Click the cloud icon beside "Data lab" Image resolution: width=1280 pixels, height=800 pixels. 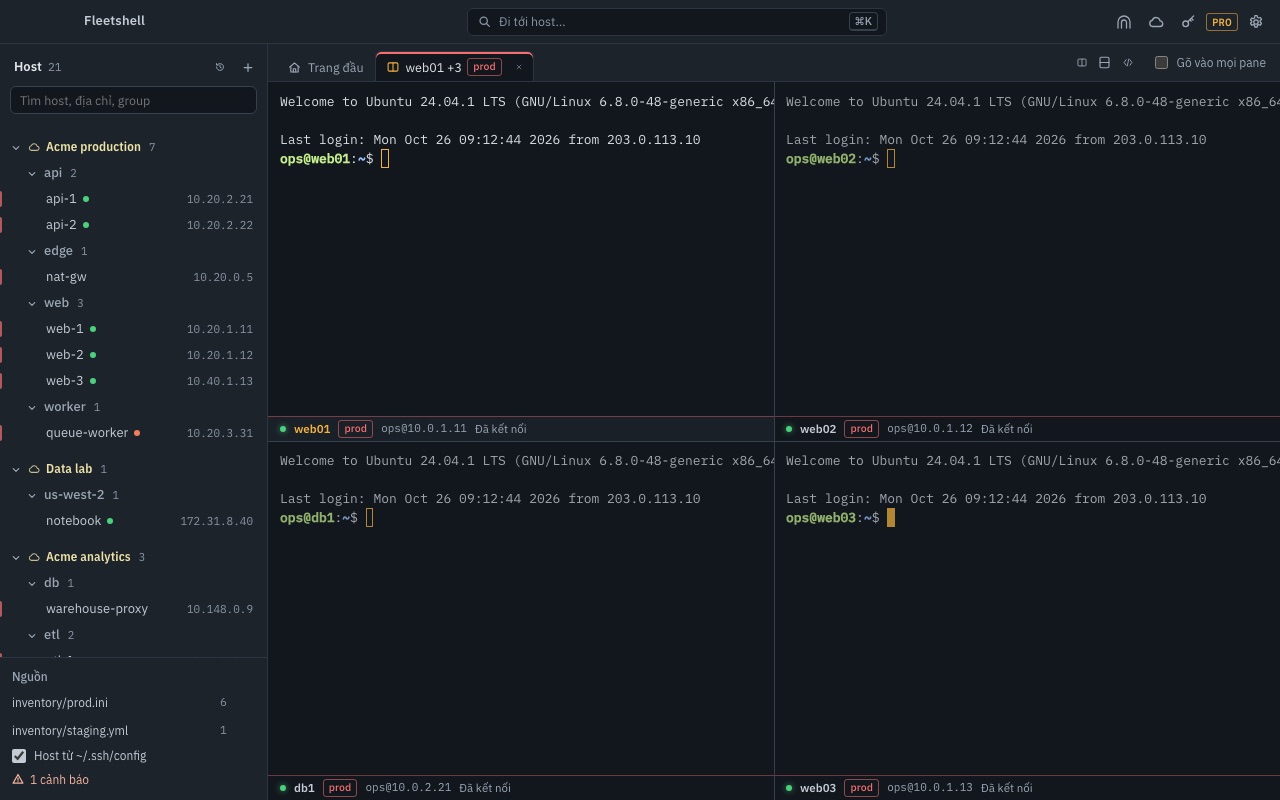34,469
